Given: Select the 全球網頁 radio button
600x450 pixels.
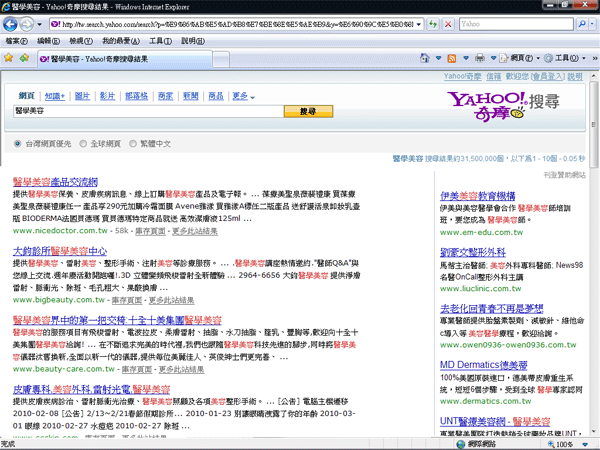Looking at the screenshot, I should [83, 144].
